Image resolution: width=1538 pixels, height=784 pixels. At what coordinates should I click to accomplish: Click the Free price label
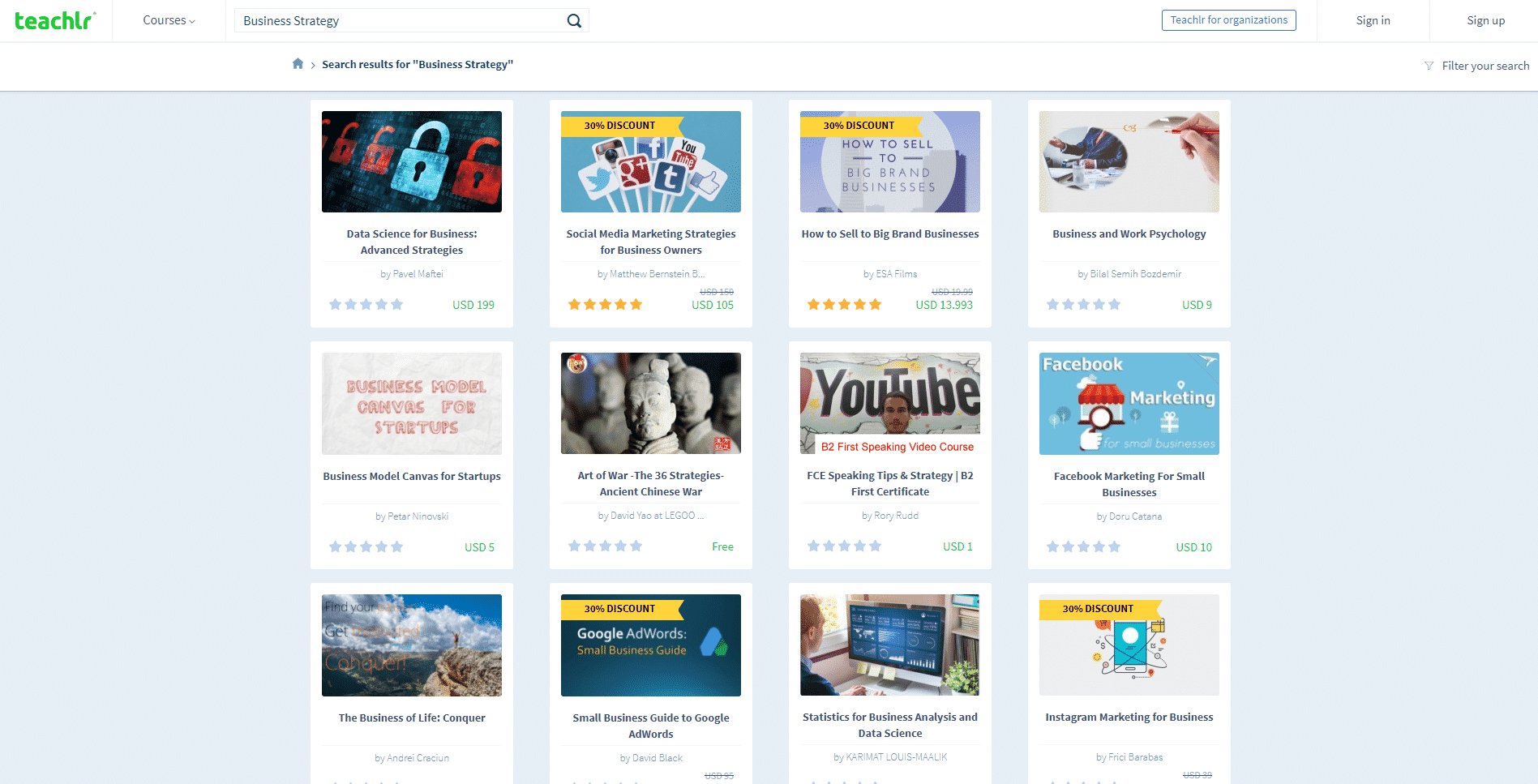(722, 547)
